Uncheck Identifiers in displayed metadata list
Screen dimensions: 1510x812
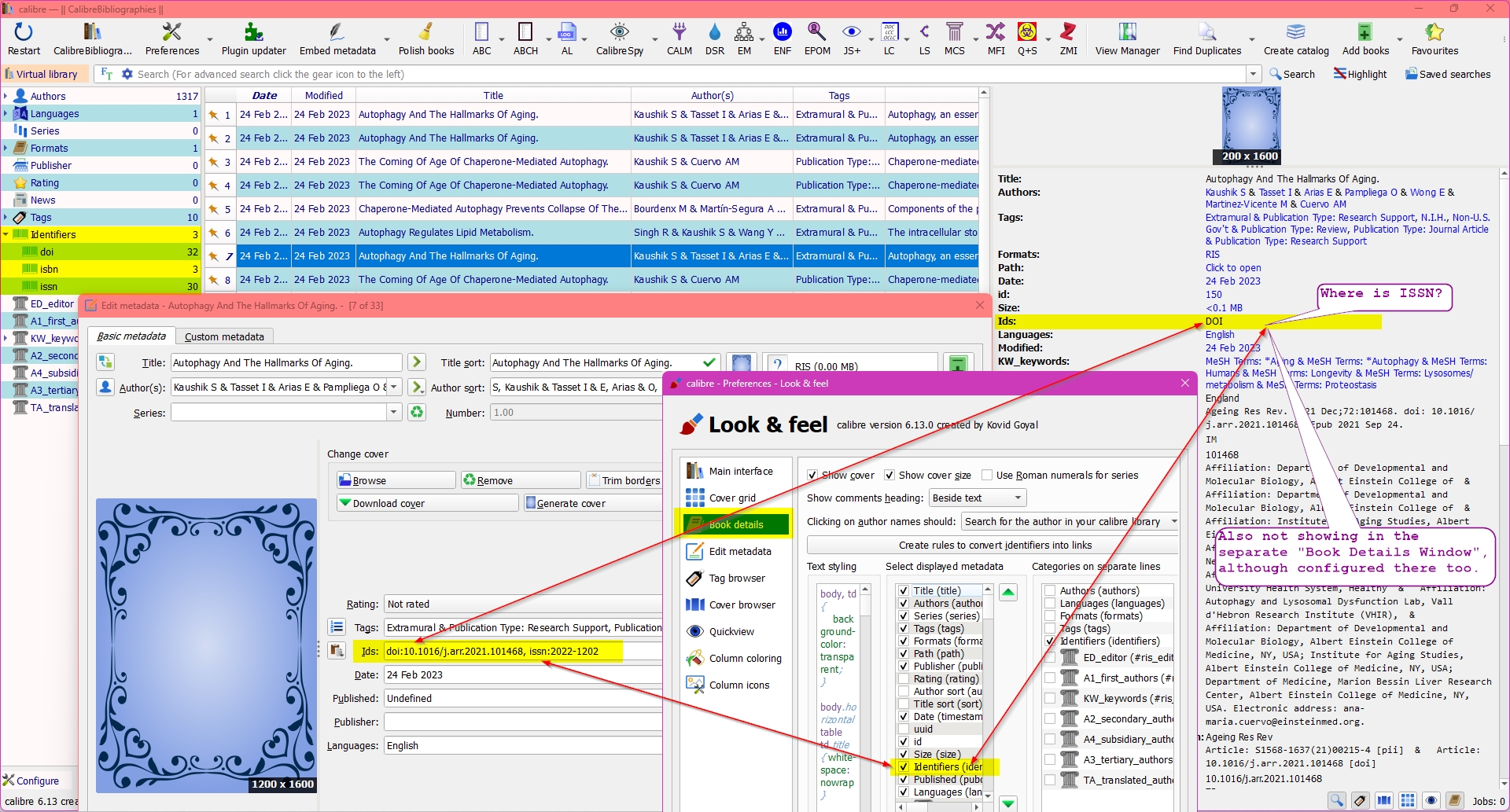coord(904,766)
